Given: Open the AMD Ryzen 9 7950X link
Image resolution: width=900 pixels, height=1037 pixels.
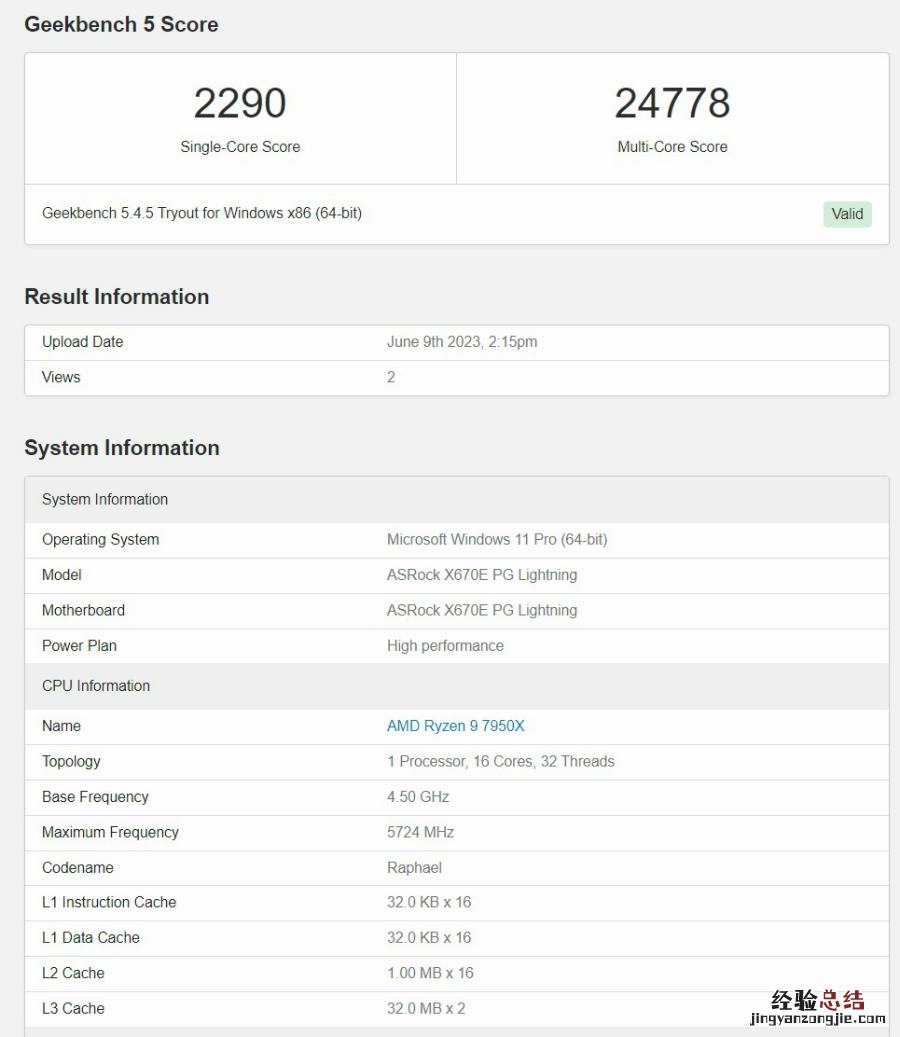Looking at the screenshot, I should pos(456,726).
